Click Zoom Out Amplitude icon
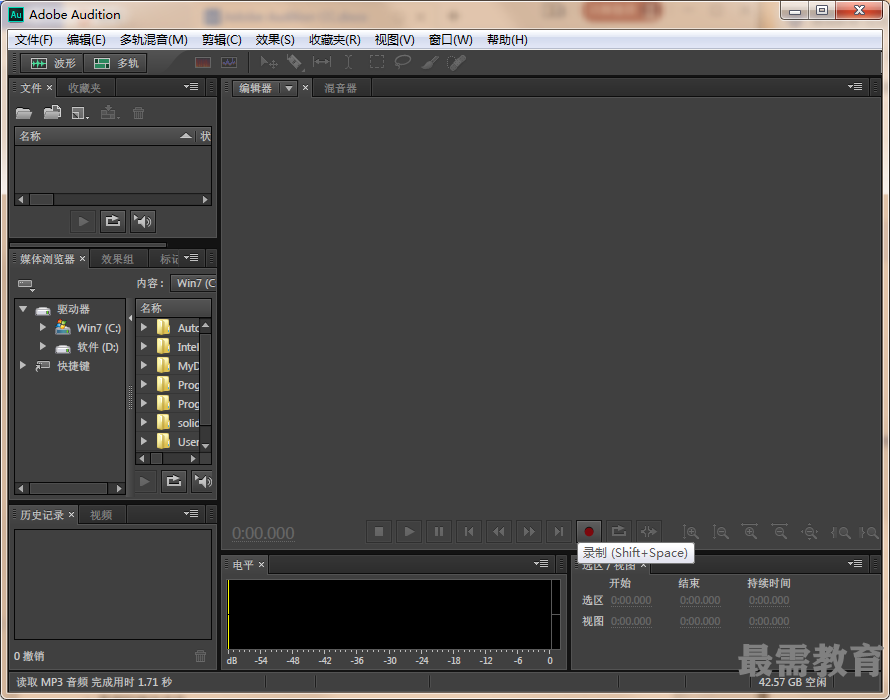The height and width of the screenshot is (700, 890). point(720,532)
